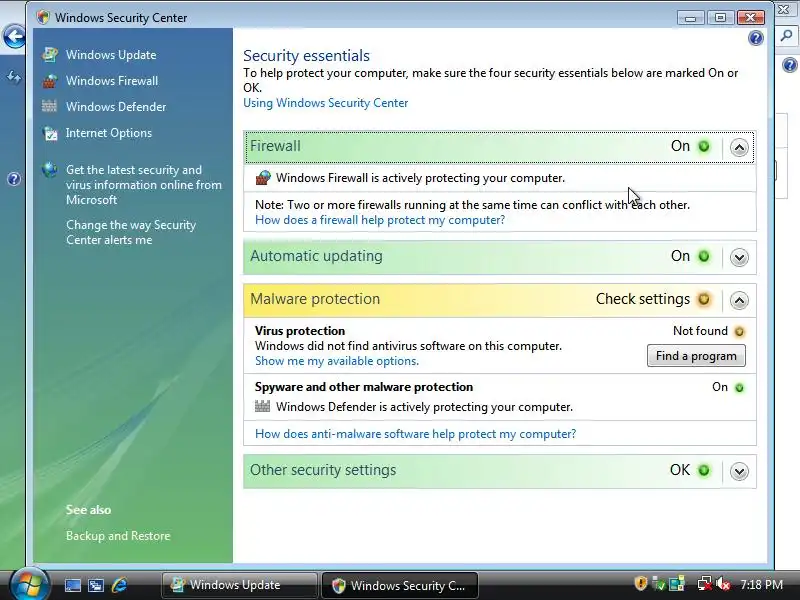Click the help icon in the background window at right

(x=789, y=65)
